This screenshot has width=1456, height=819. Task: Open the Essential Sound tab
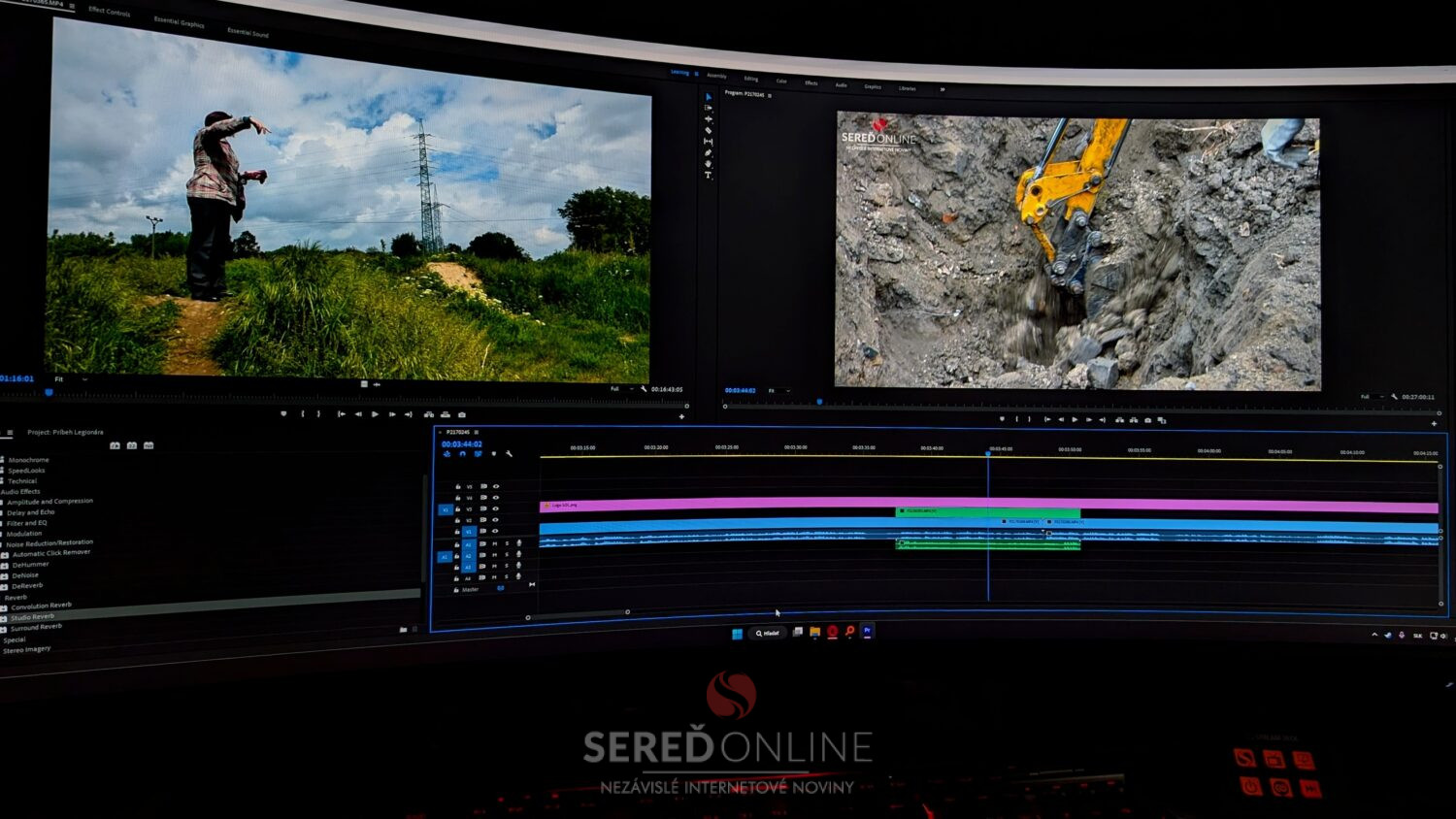(248, 32)
